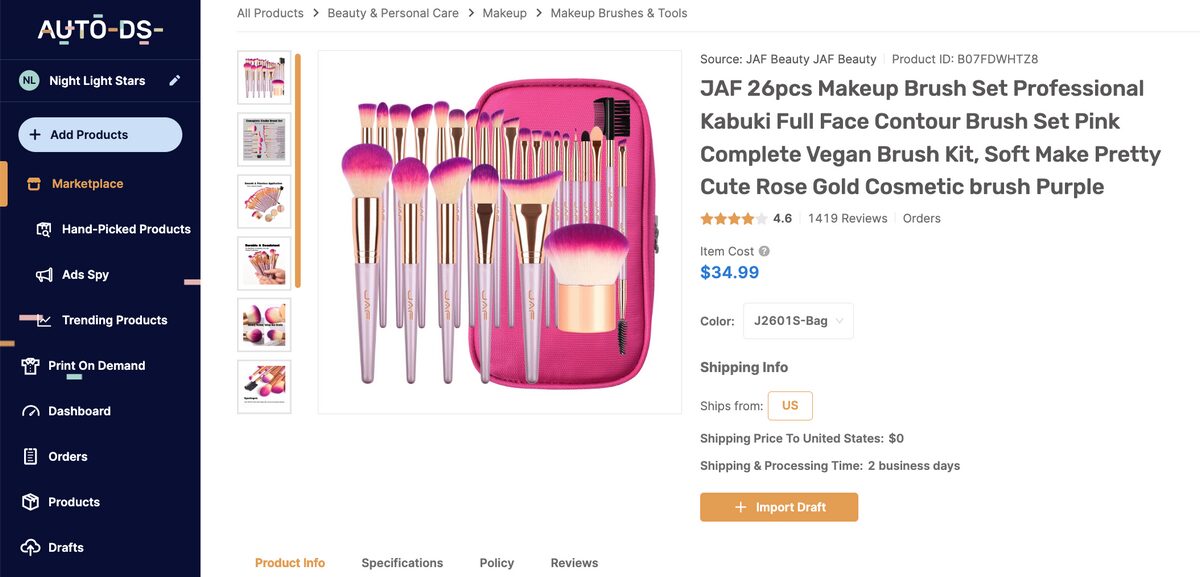Image resolution: width=1200 pixels, height=577 pixels.
Task: Edit the Night Light Stars store name
Action: point(176,80)
